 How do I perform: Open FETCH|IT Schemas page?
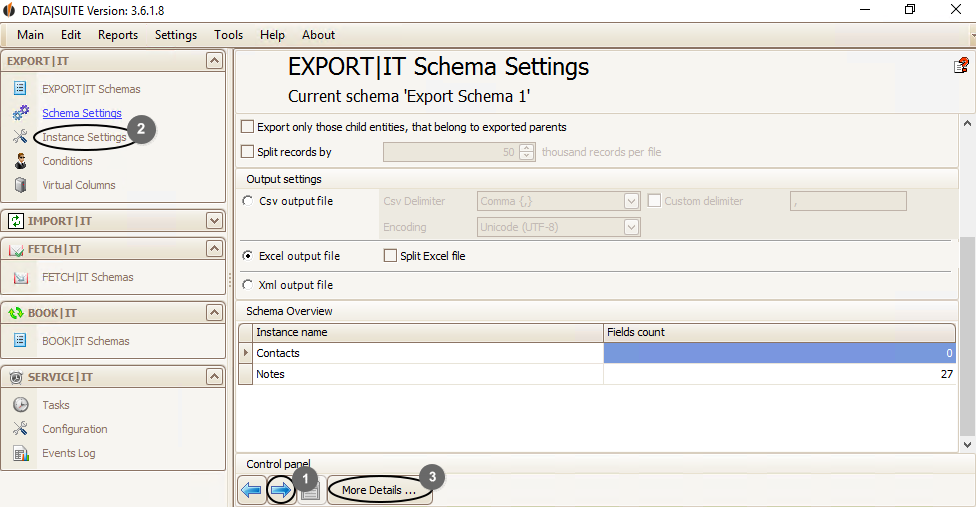coord(88,277)
